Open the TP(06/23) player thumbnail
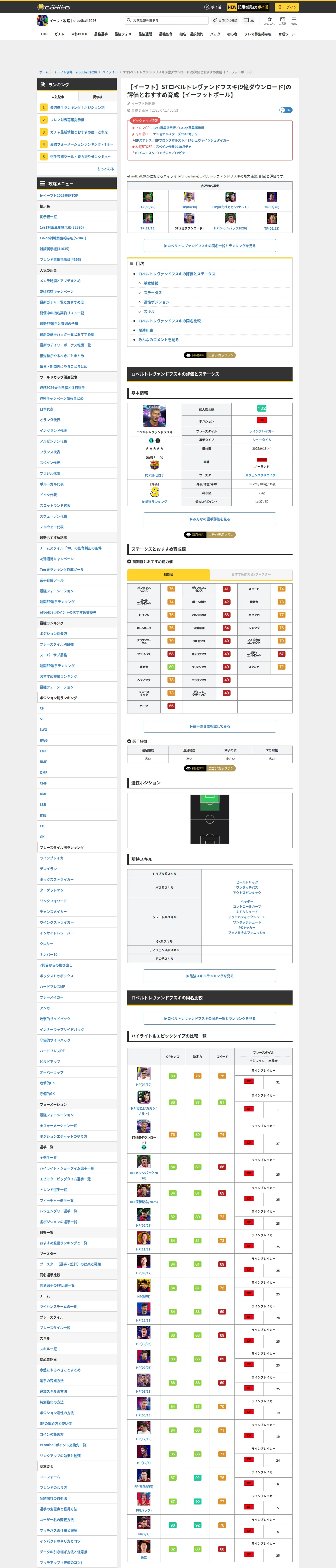The height and width of the screenshot is (1568, 336). point(272,218)
